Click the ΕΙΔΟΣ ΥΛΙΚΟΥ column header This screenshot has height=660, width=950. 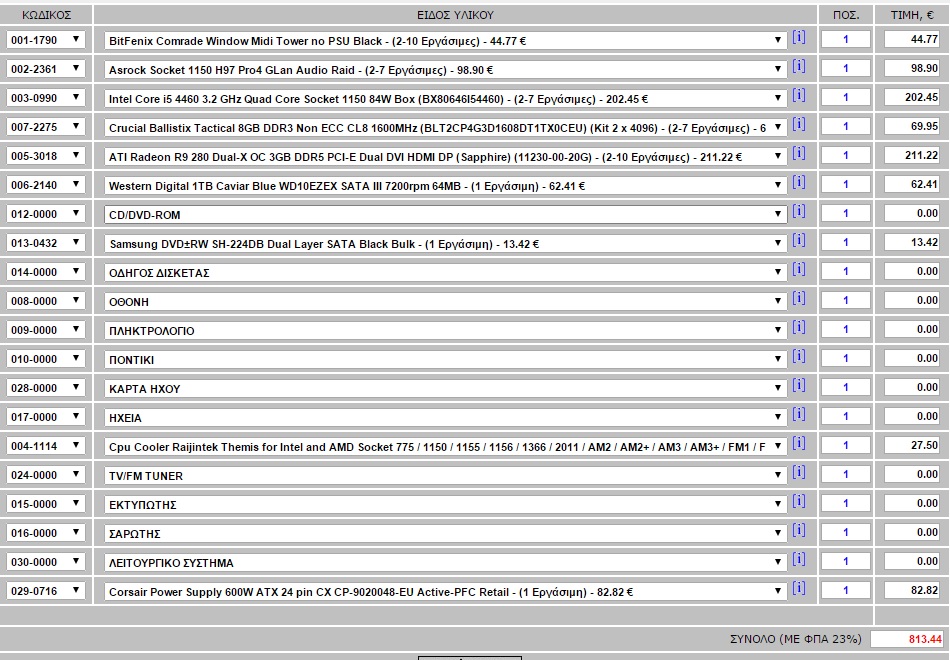(455, 15)
